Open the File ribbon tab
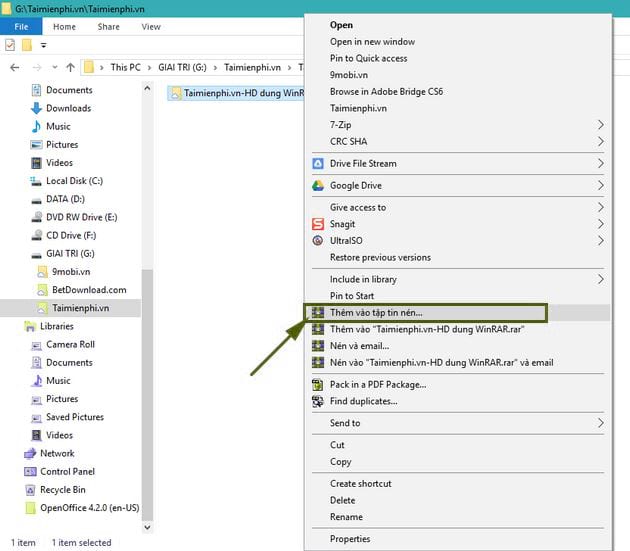This screenshot has height=551, width=630. 21,27
